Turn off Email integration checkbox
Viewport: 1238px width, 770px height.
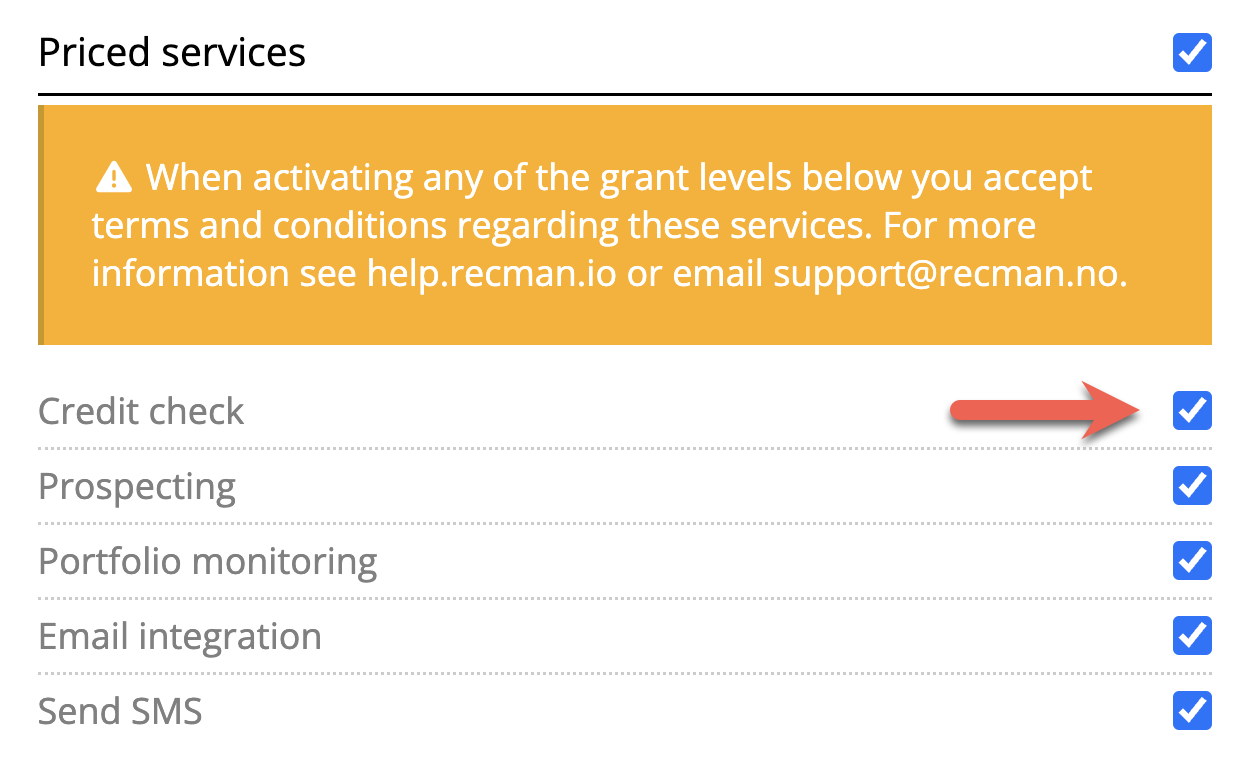coord(1191,636)
